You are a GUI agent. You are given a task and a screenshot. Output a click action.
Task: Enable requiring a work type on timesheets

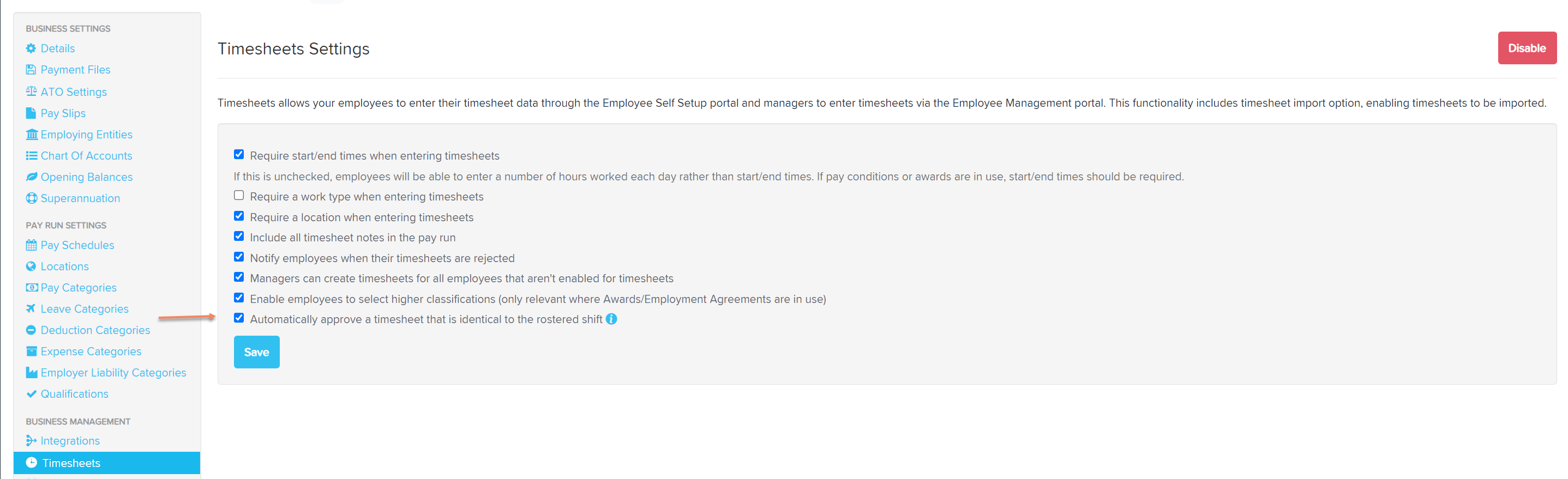tap(239, 195)
